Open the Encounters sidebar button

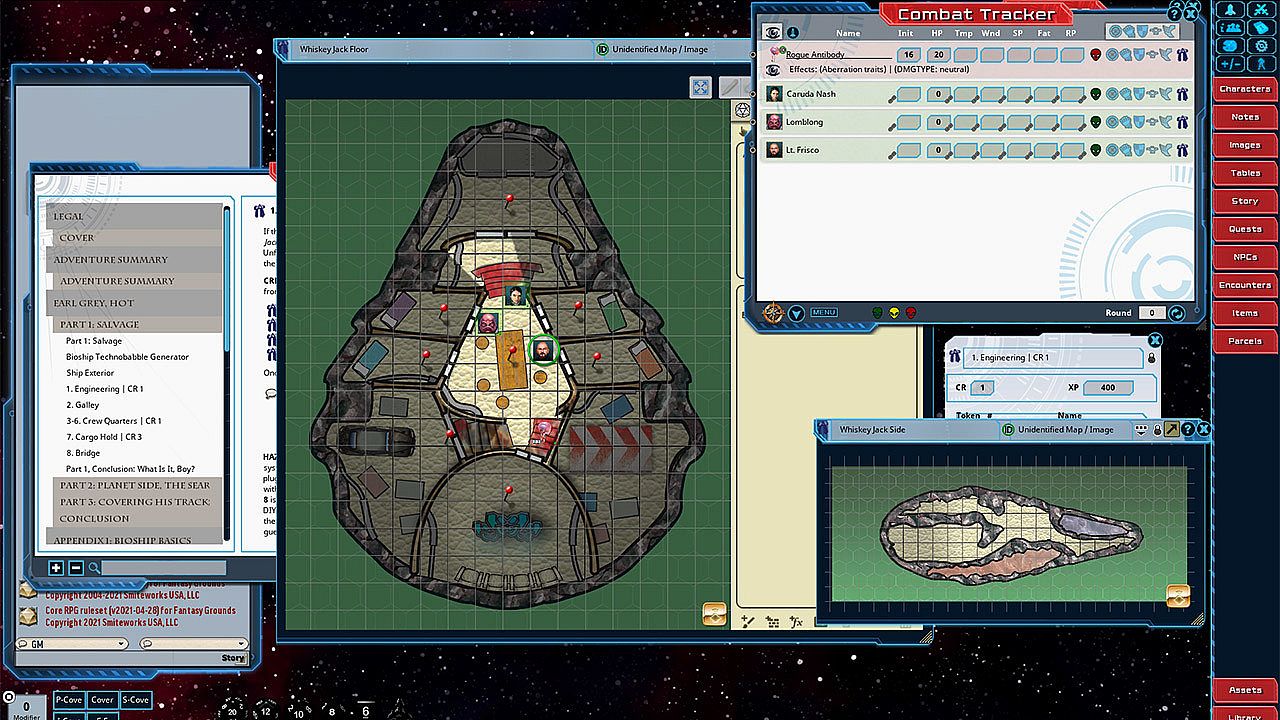(x=1244, y=285)
